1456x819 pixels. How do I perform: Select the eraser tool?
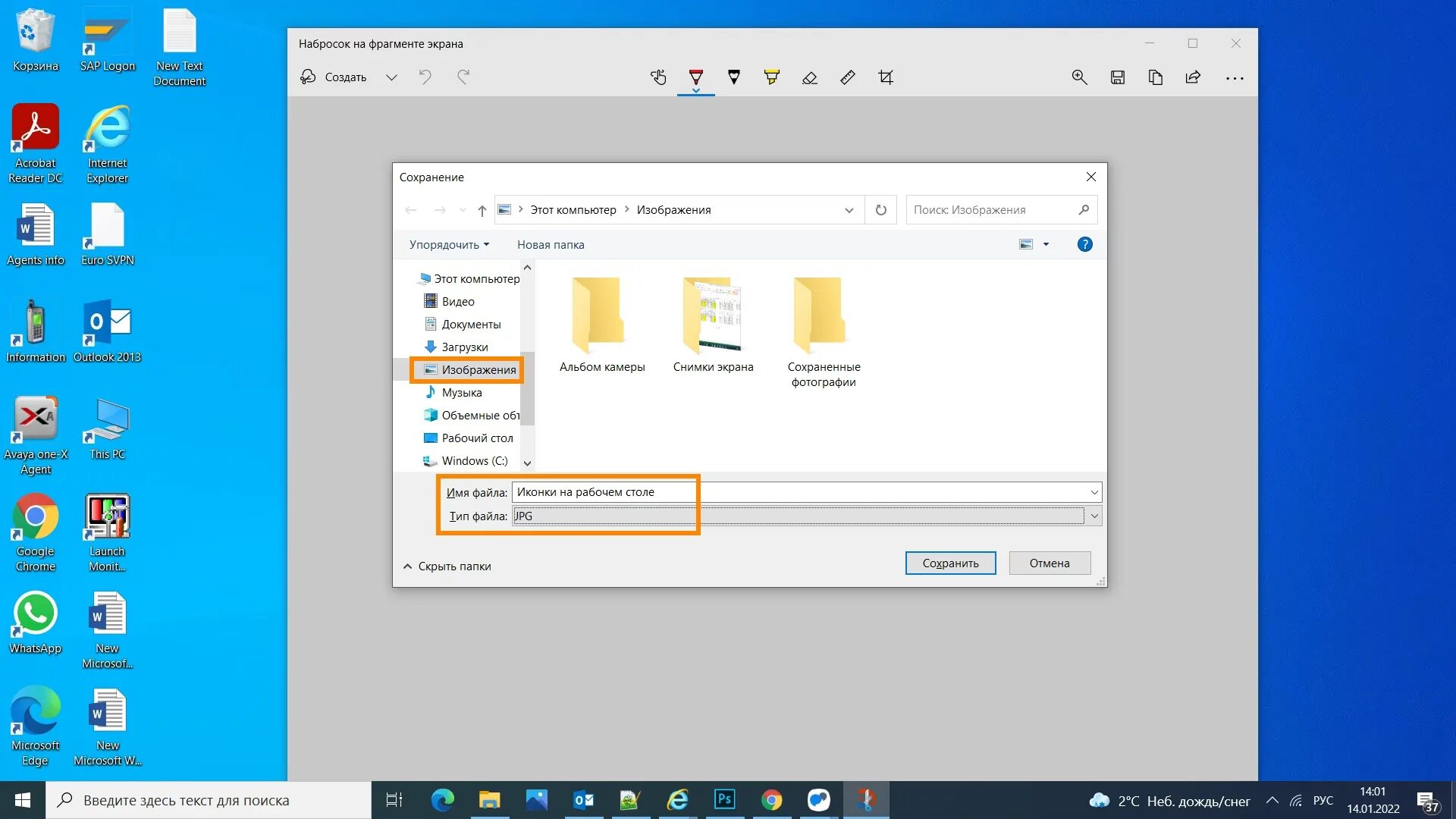point(809,77)
